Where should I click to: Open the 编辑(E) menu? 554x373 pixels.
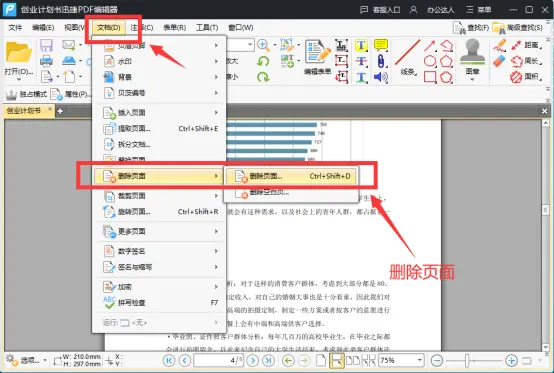click(x=43, y=27)
